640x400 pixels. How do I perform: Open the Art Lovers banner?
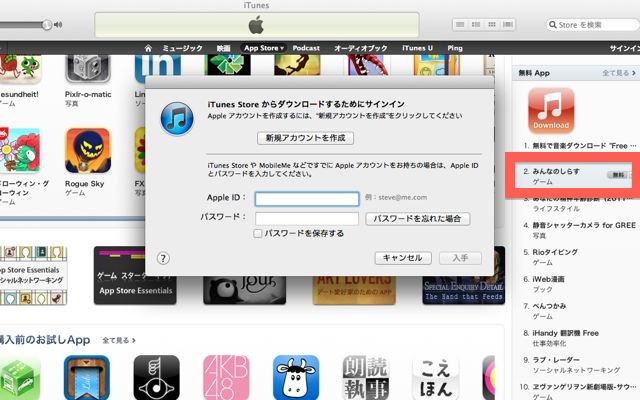[354, 290]
